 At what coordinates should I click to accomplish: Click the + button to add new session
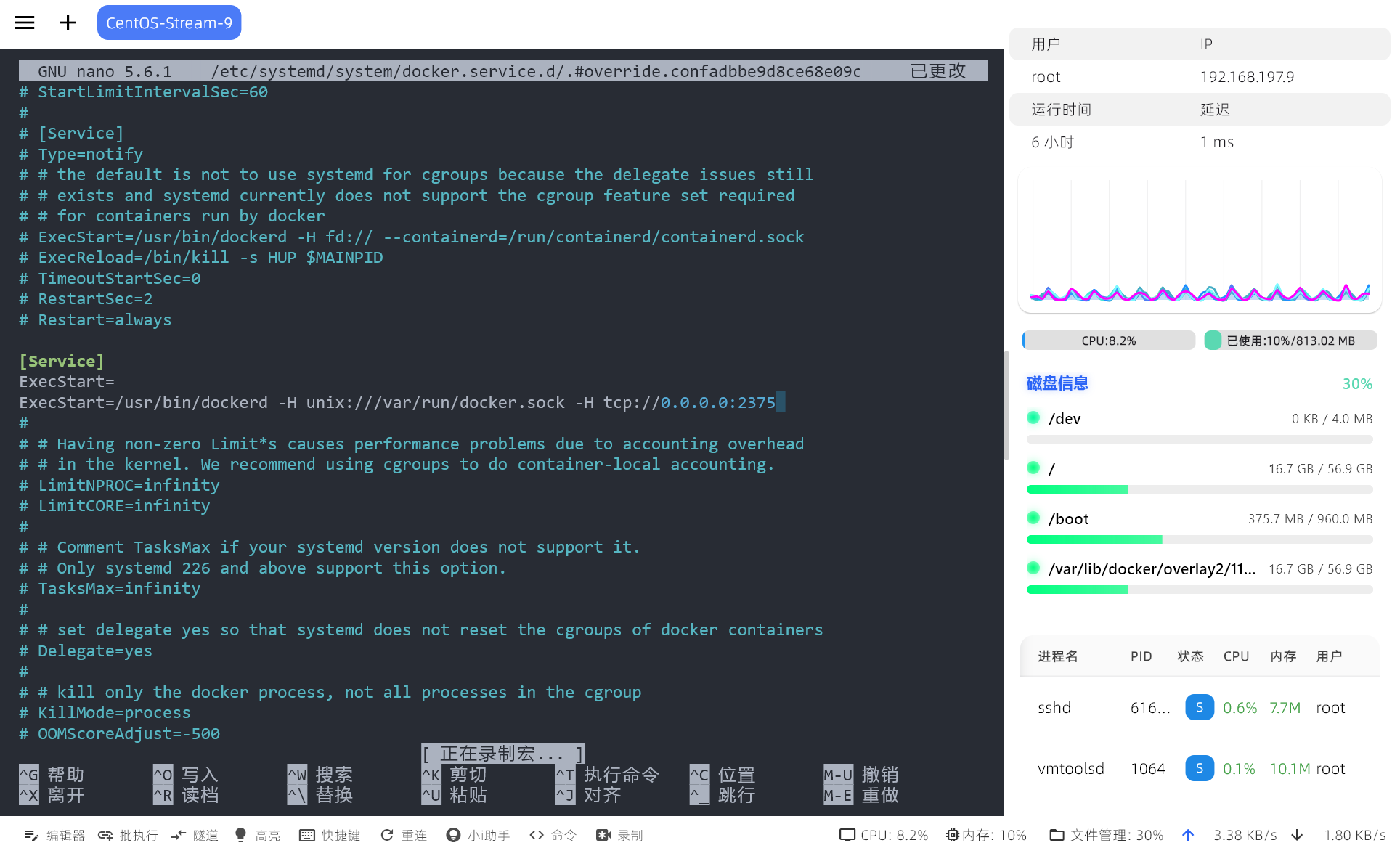click(68, 23)
